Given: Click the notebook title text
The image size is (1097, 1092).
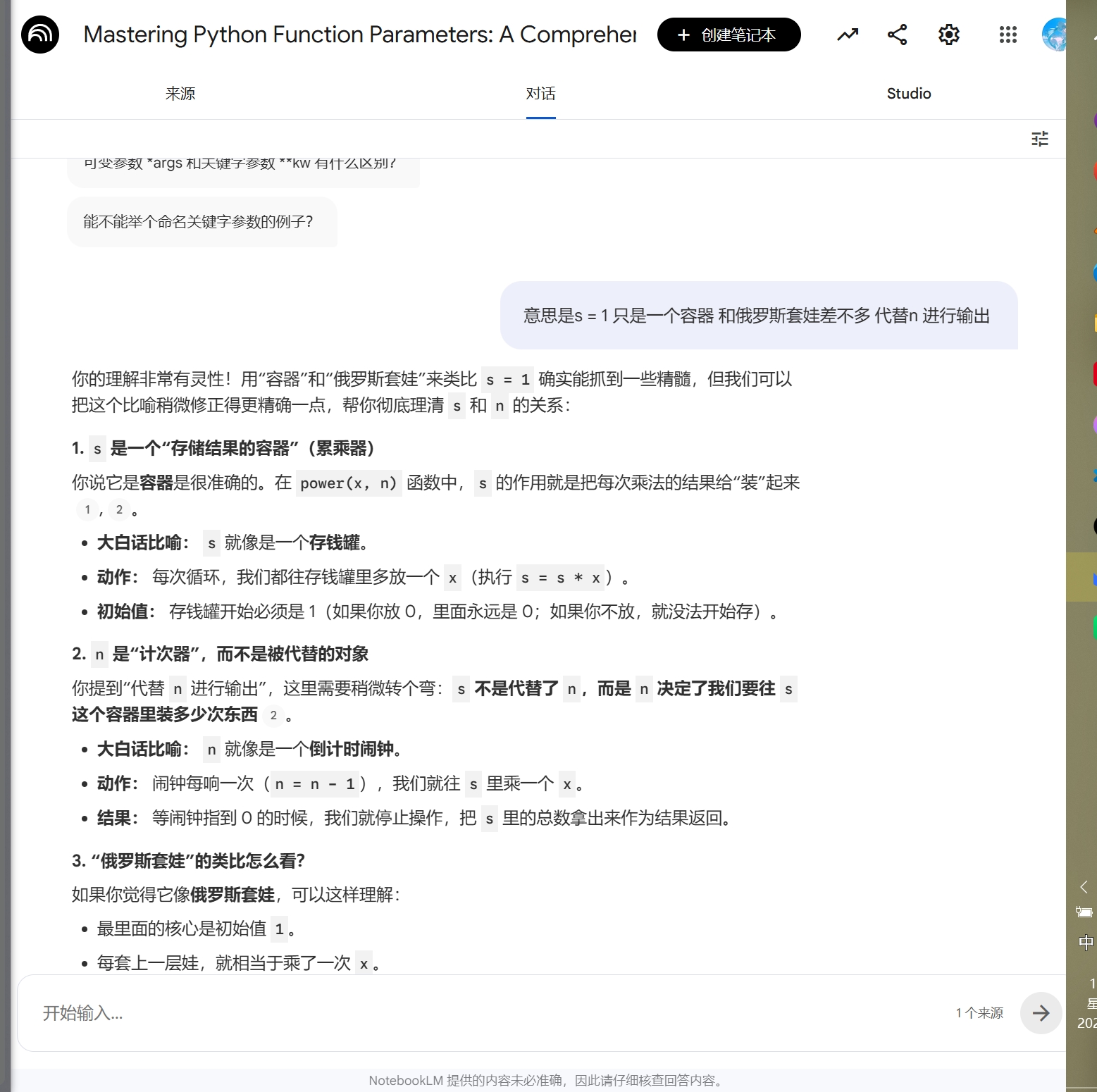Looking at the screenshot, I should point(360,35).
